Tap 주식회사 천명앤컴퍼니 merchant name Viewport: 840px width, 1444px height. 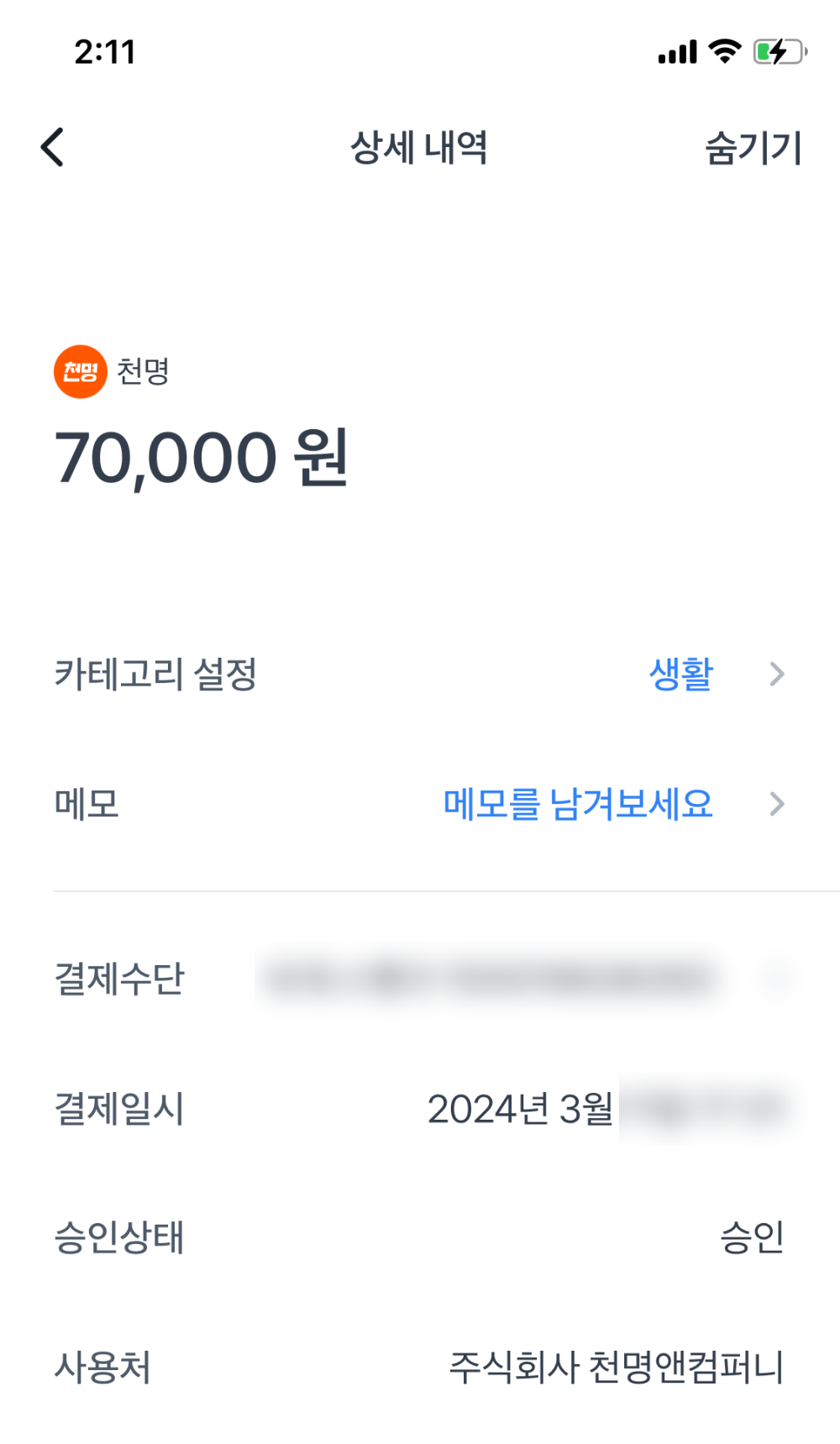click(616, 1367)
